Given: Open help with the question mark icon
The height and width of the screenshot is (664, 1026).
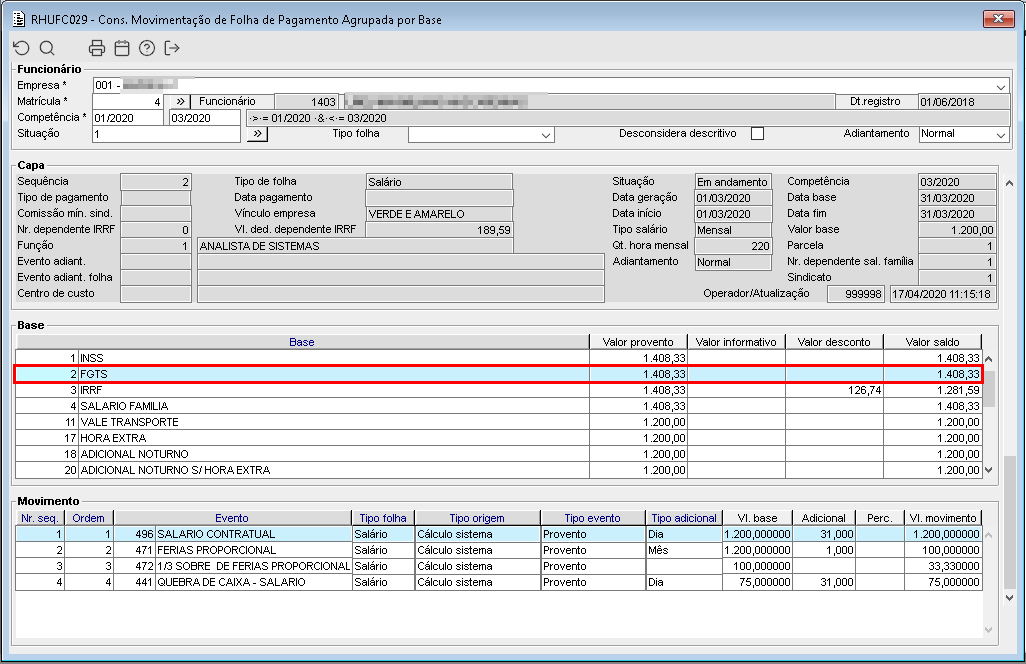Looking at the screenshot, I should pos(147,48).
